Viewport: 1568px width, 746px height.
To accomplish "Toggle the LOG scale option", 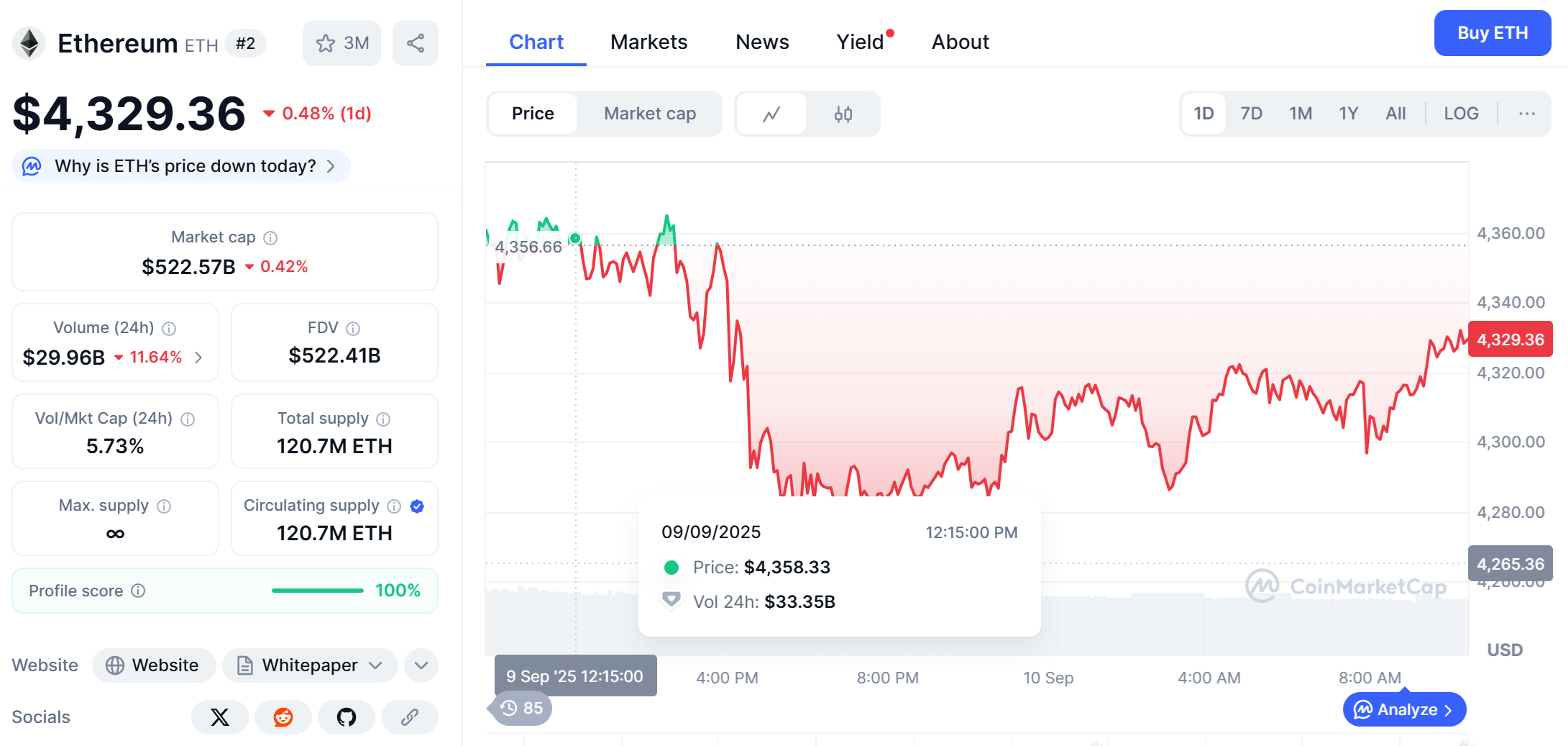I will point(1462,114).
